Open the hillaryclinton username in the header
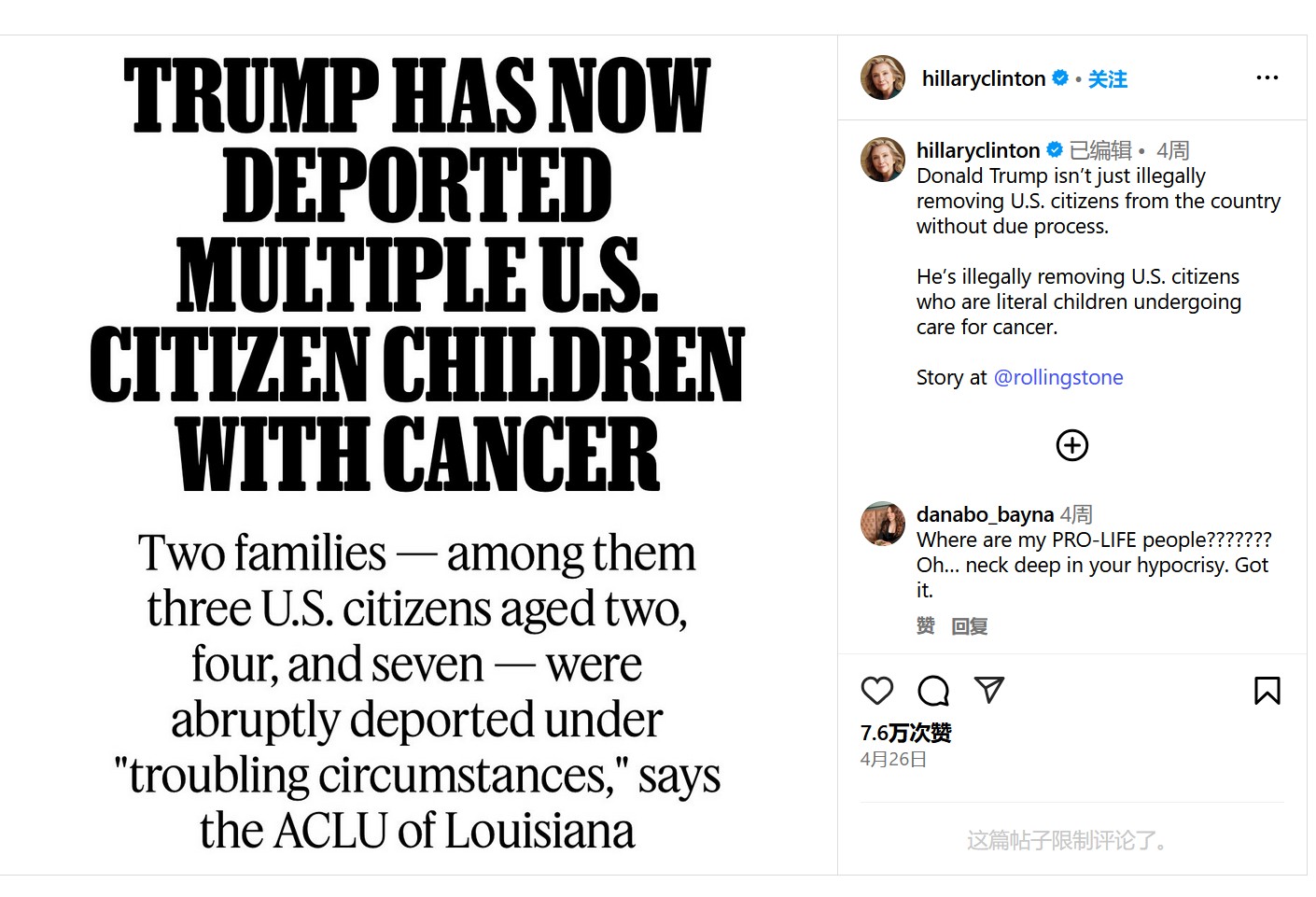Viewport: 1316px width, 897px height. coord(983,79)
